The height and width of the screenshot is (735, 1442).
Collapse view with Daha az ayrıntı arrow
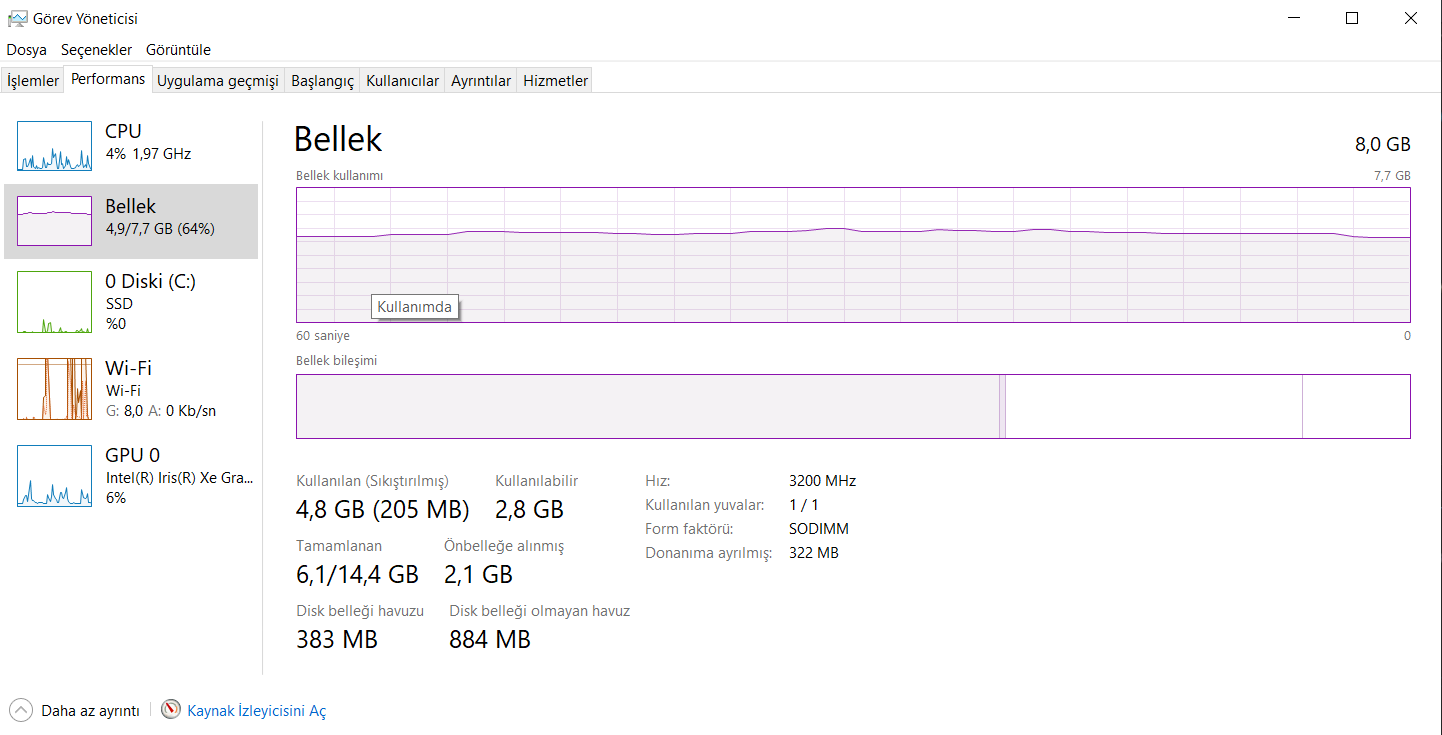(21, 711)
